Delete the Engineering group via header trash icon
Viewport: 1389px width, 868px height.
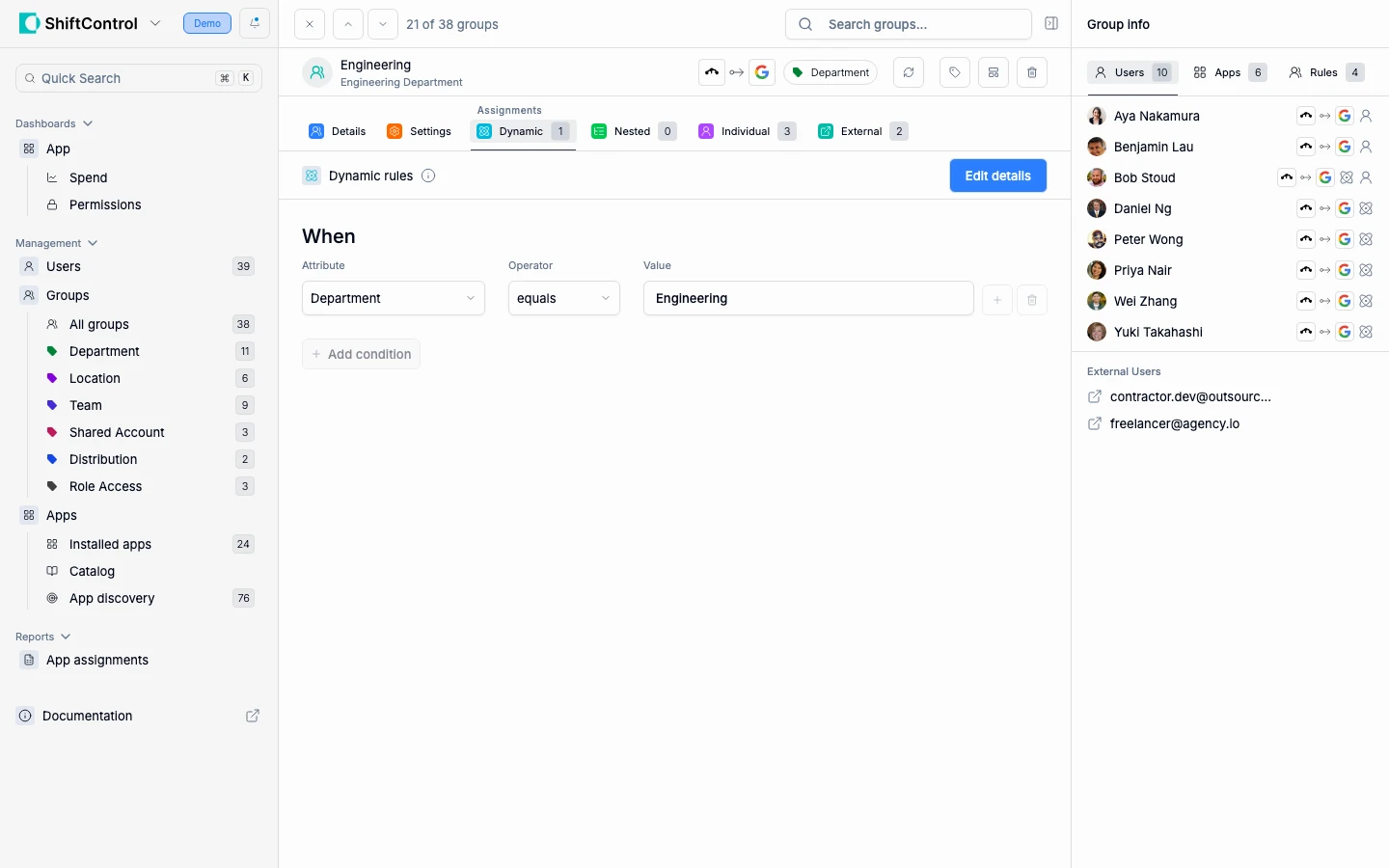coord(1031,72)
